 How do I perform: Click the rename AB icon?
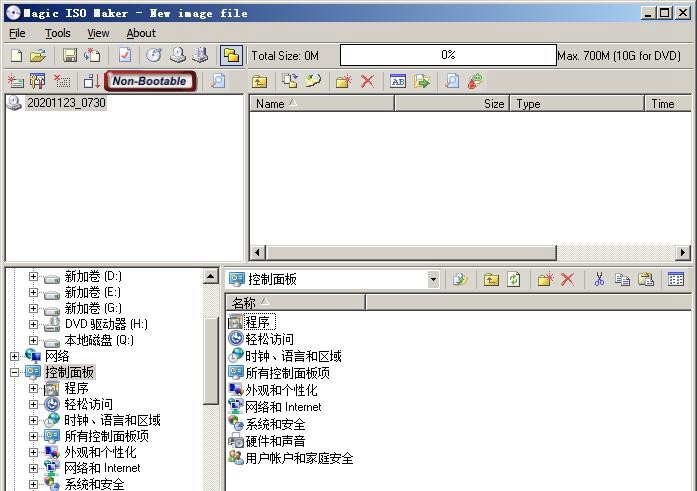point(398,81)
